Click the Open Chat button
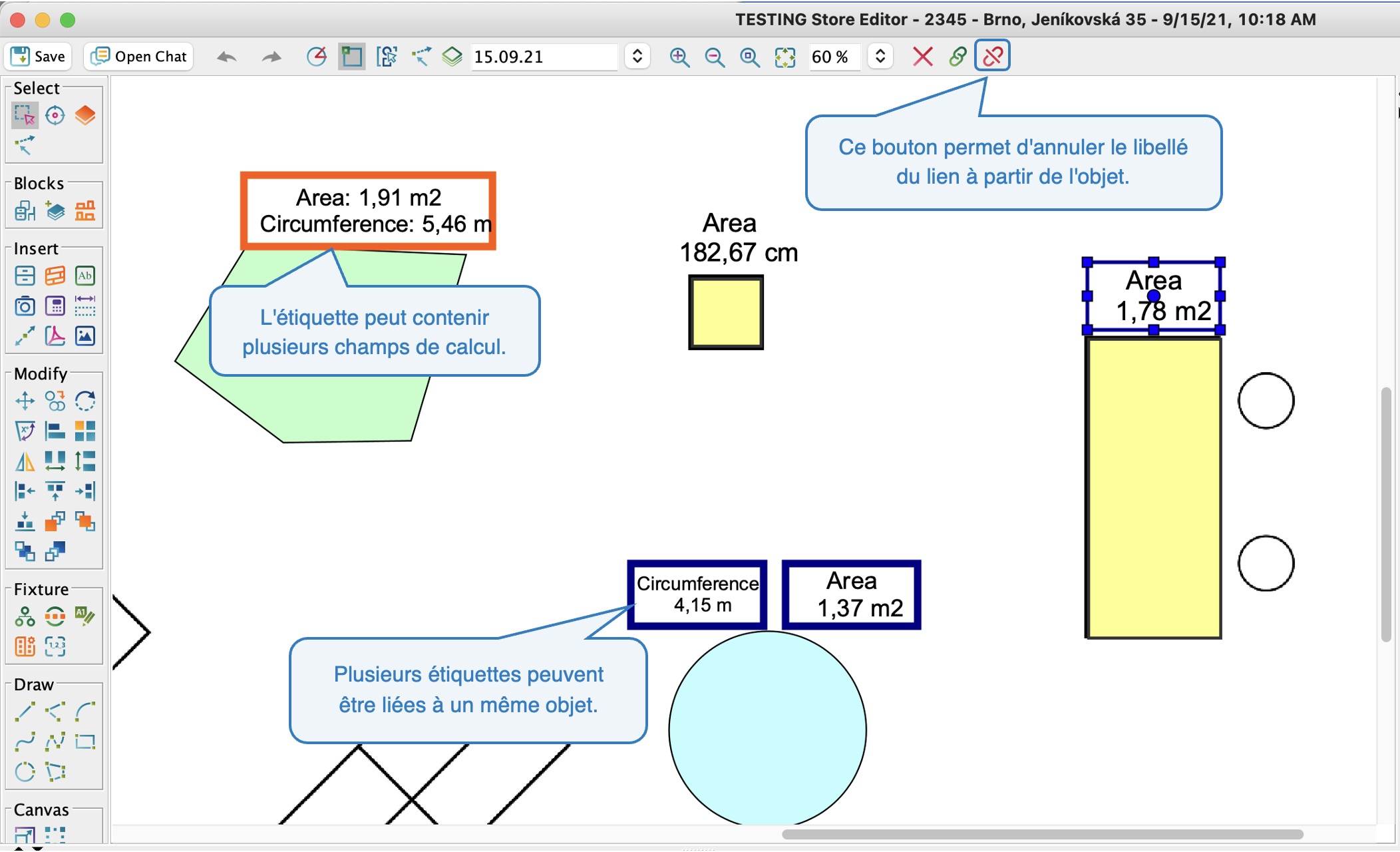The width and height of the screenshot is (1400, 852). click(x=139, y=57)
